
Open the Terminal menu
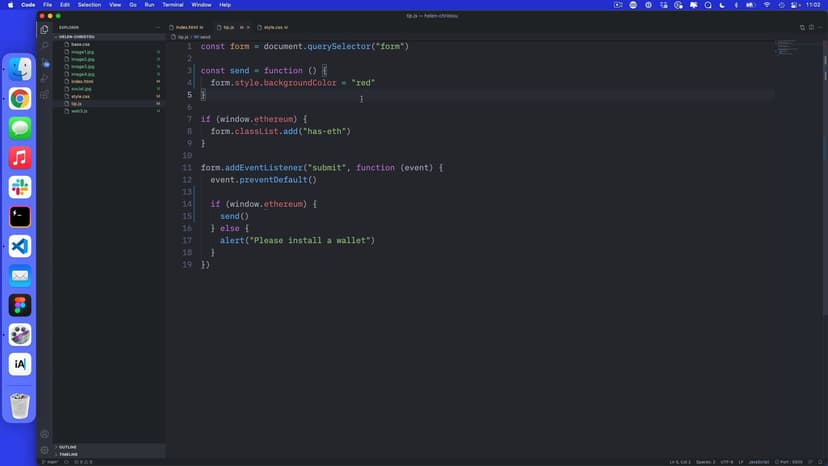[173, 5]
